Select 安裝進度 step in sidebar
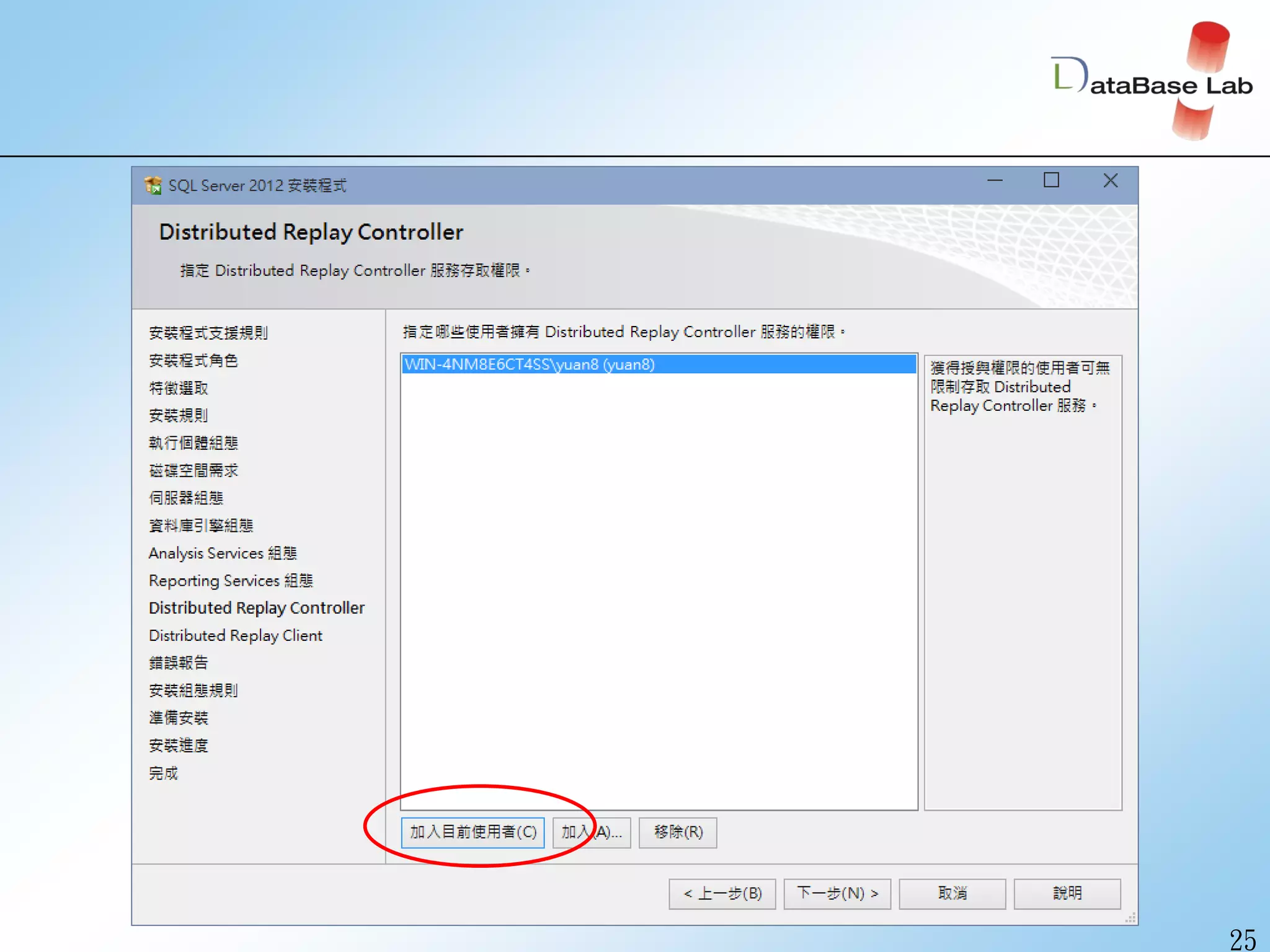The width and height of the screenshot is (1270, 952). click(x=179, y=745)
